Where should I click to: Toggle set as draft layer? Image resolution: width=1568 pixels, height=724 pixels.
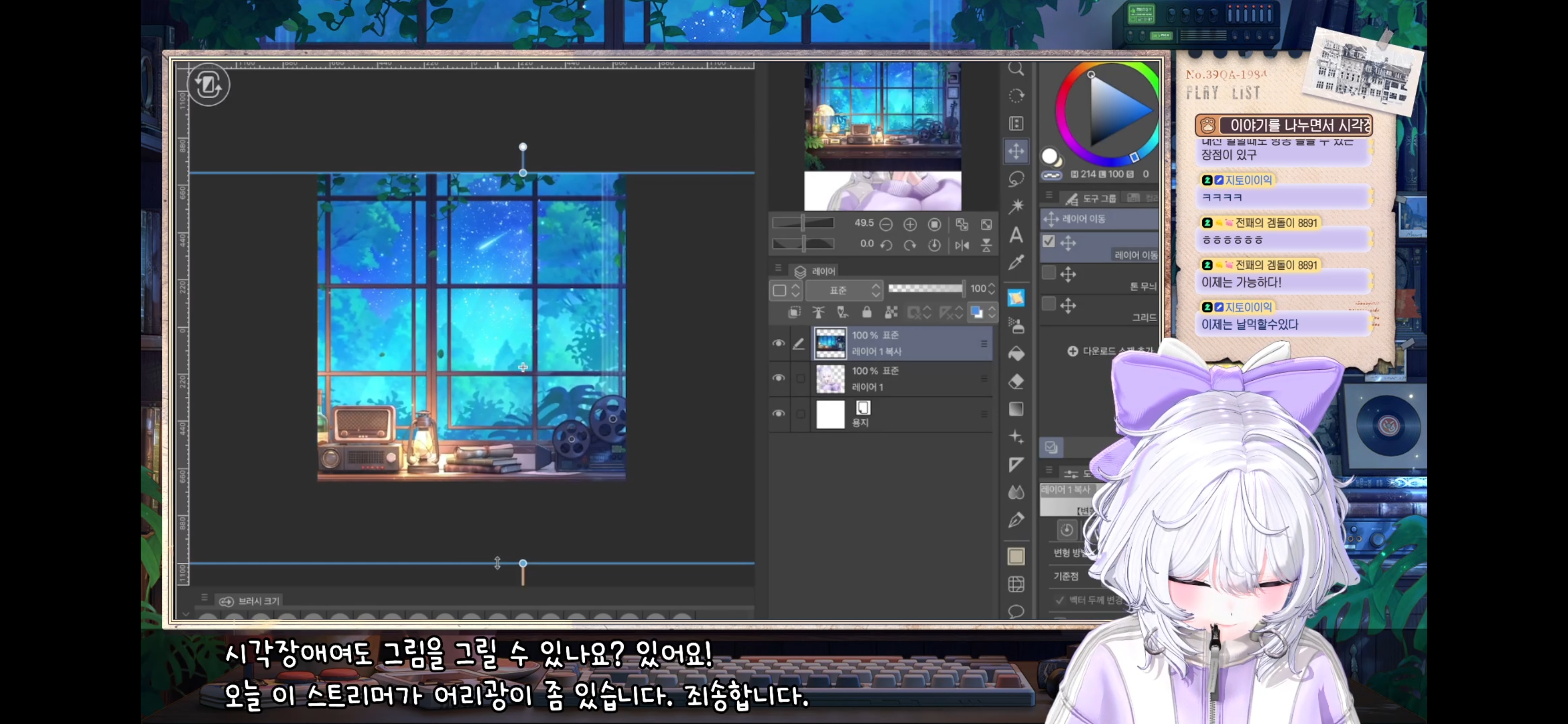click(x=842, y=312)
